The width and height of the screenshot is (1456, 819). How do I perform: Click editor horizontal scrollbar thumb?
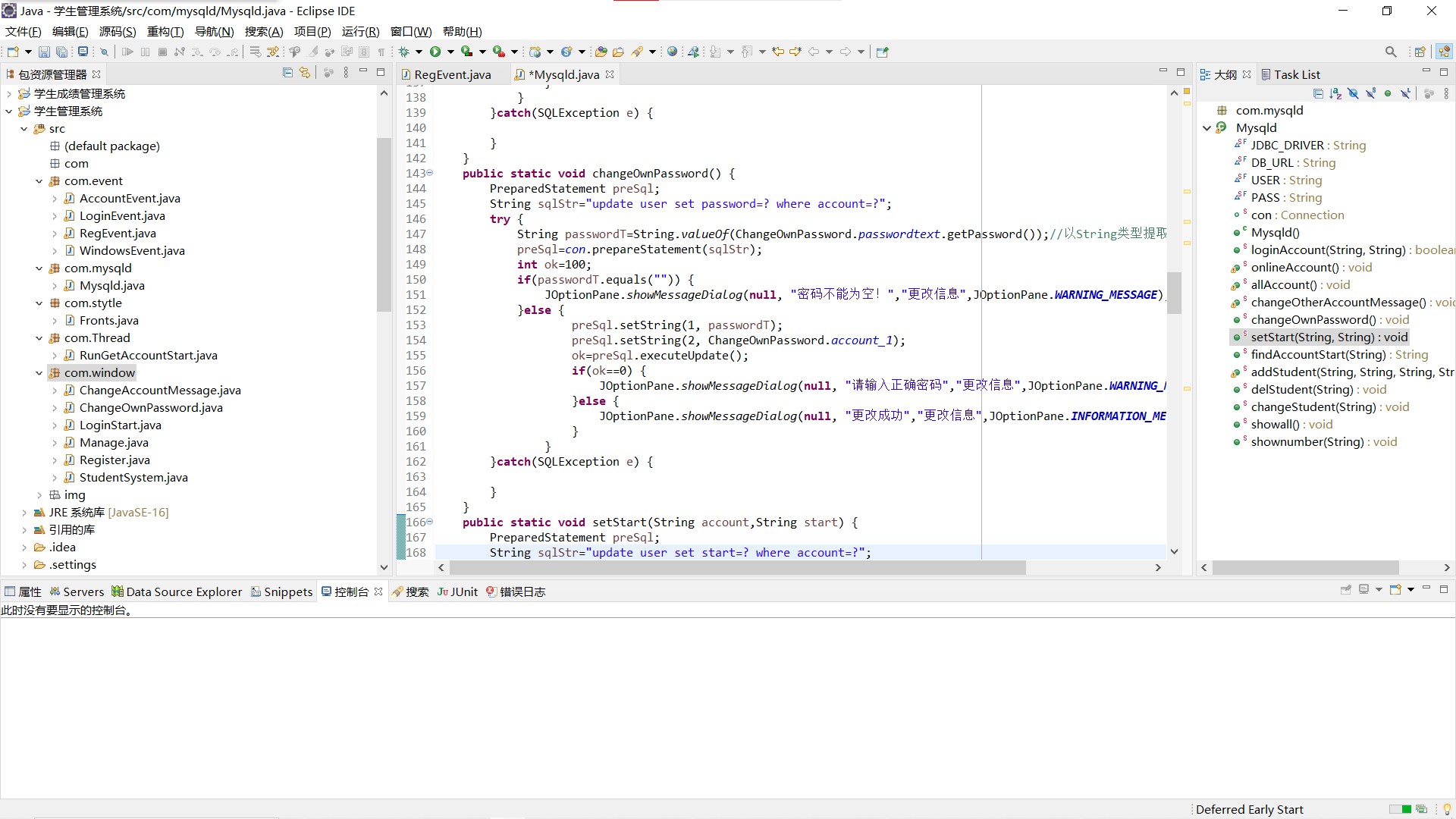pos(737,567)
